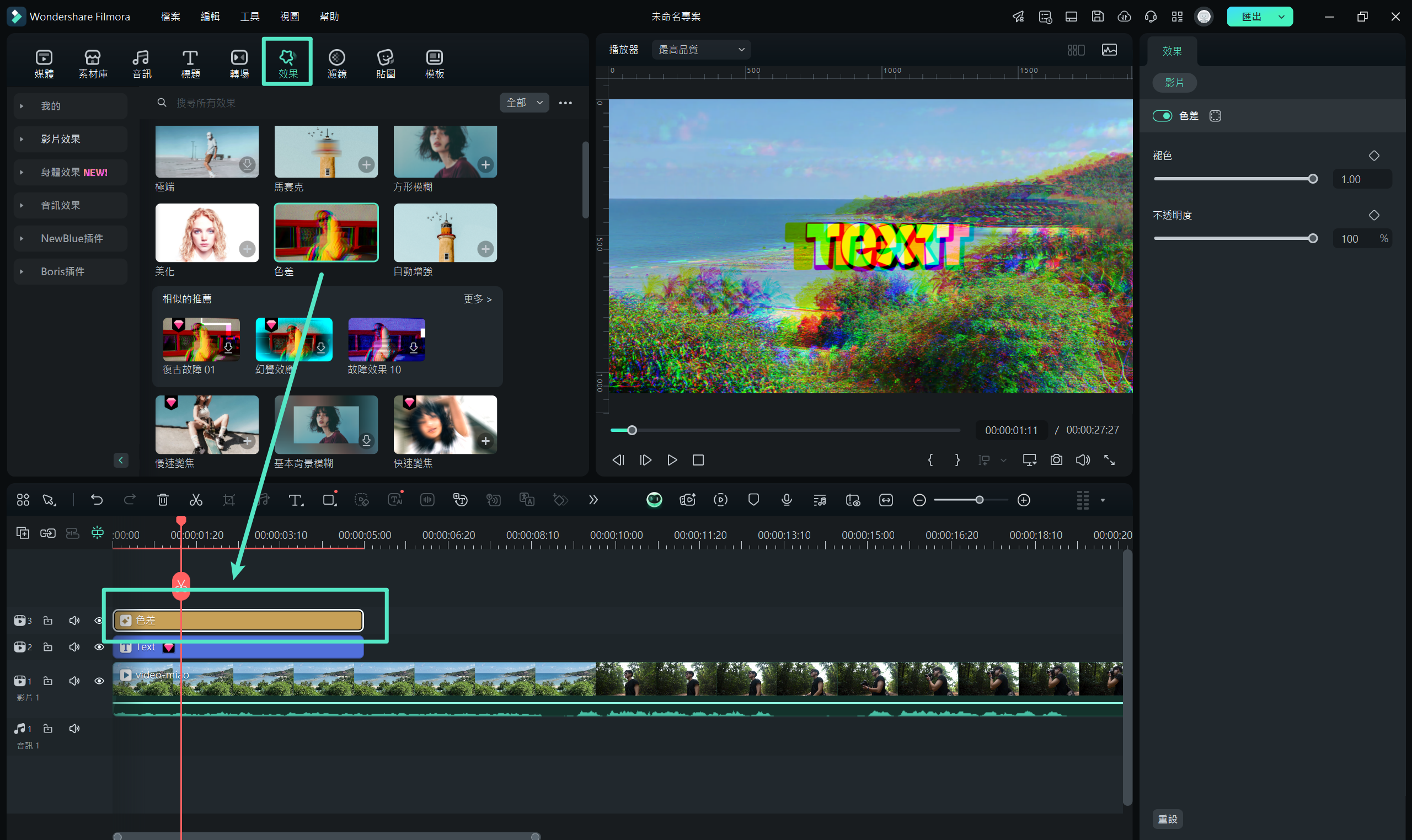The width and height of the screenshot is (1412, 840).
Task: Click the 褪色 slider handle
Action: tap(1313, 179)
